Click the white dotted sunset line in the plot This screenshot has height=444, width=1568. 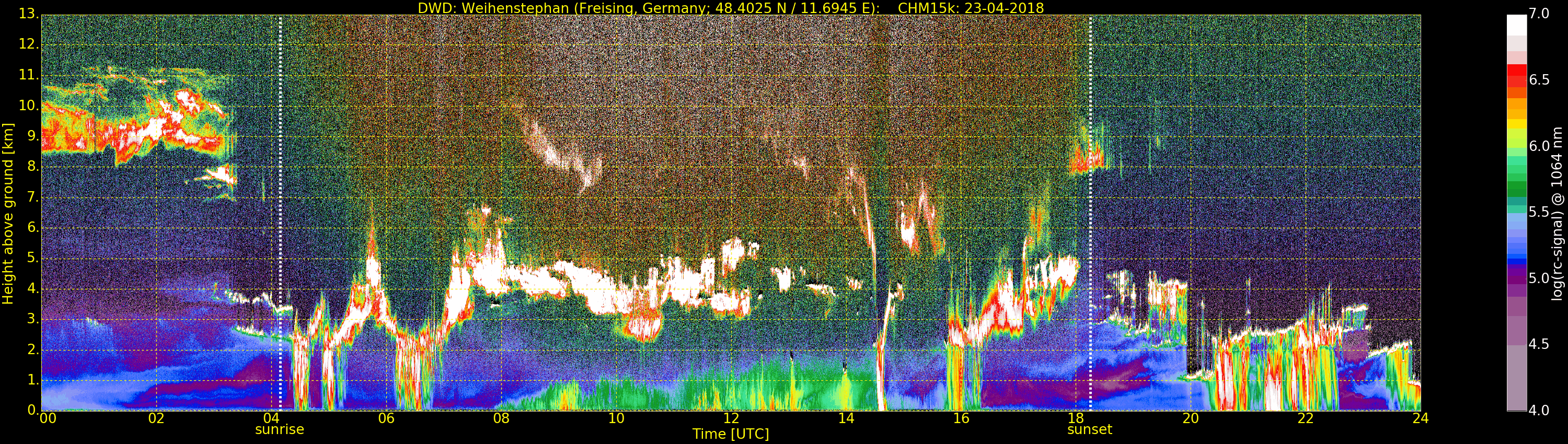point(1090,213)
